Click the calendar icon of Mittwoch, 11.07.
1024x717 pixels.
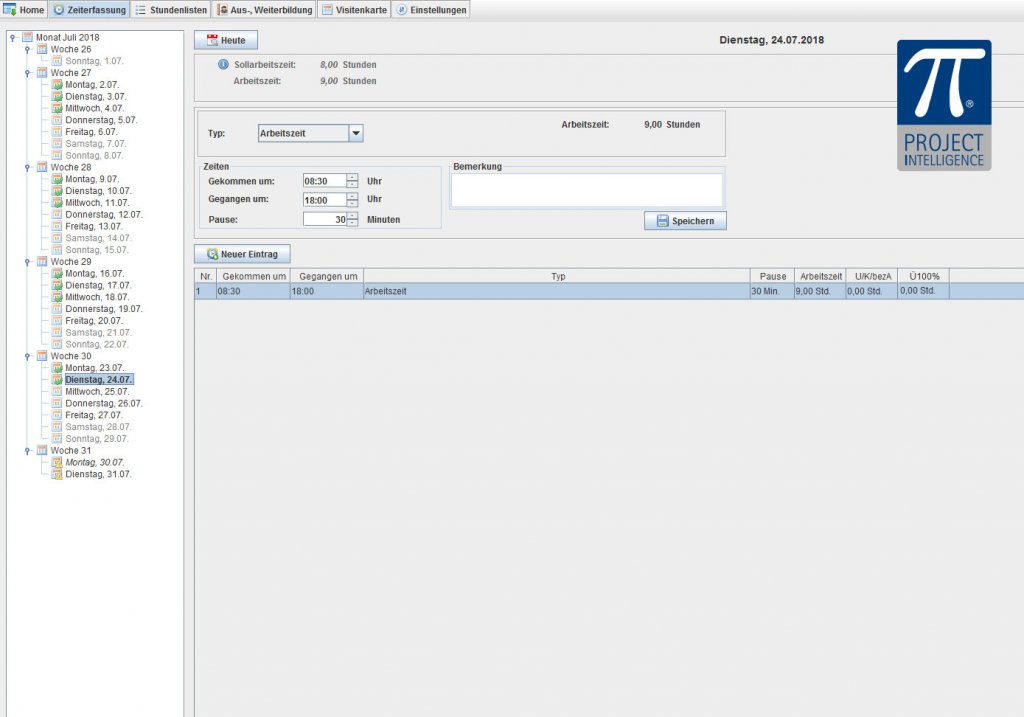pyautogui.click(x=57, y=202)
